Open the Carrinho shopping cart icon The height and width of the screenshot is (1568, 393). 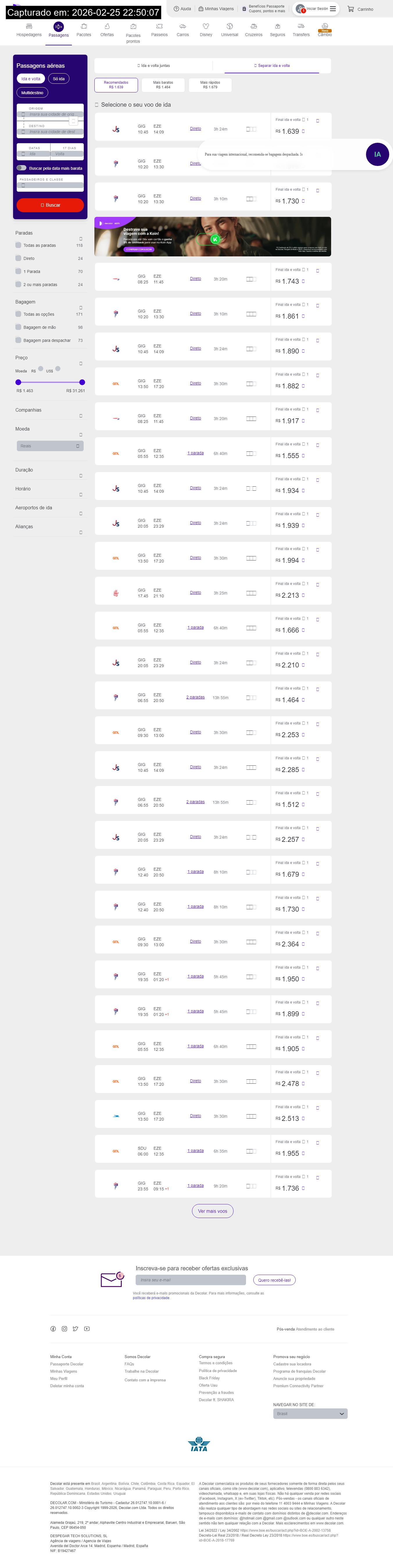(x=350, y=9)
